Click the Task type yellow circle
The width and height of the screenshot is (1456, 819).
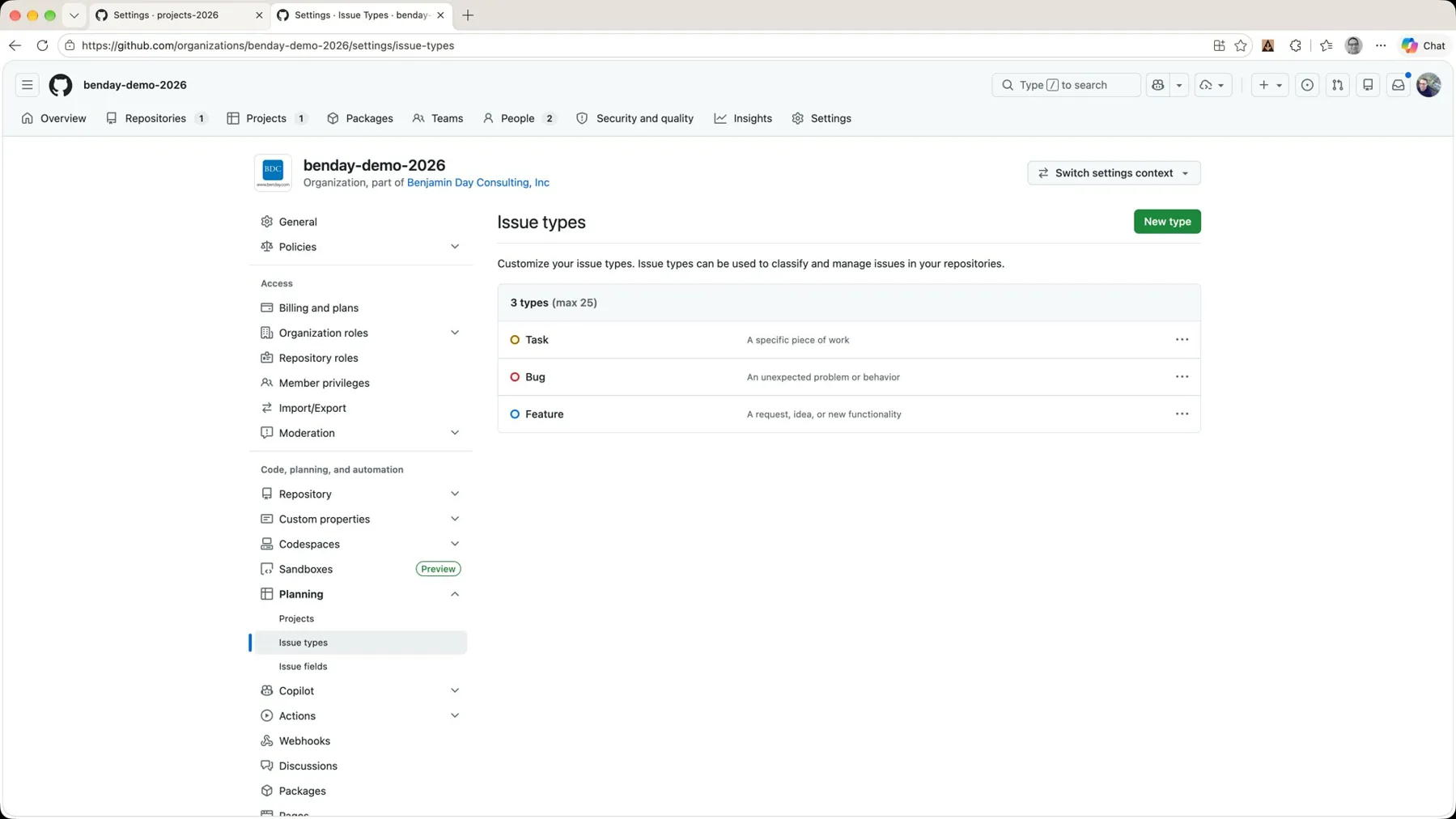pyautogui.click(x=515, y=340)
